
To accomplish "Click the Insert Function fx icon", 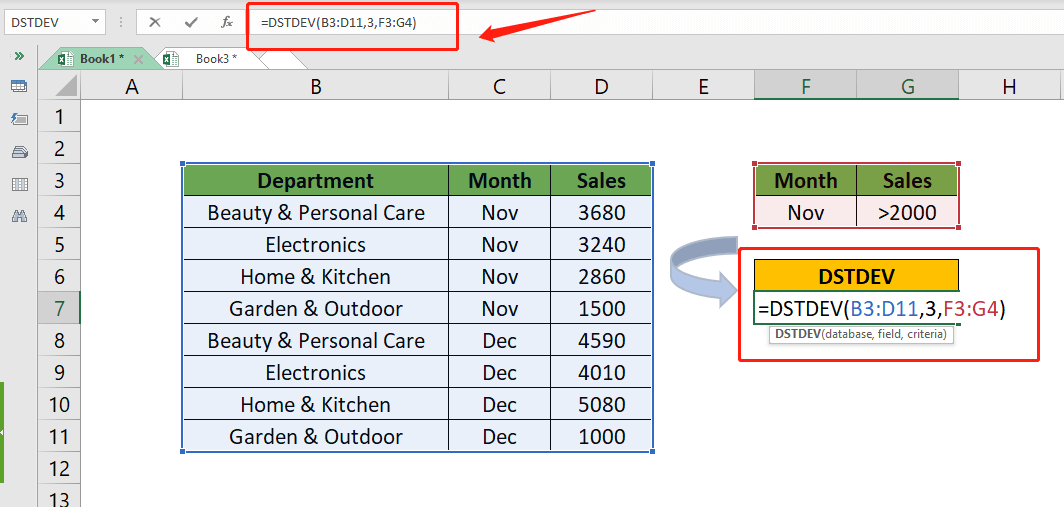I will pos(227,22).
